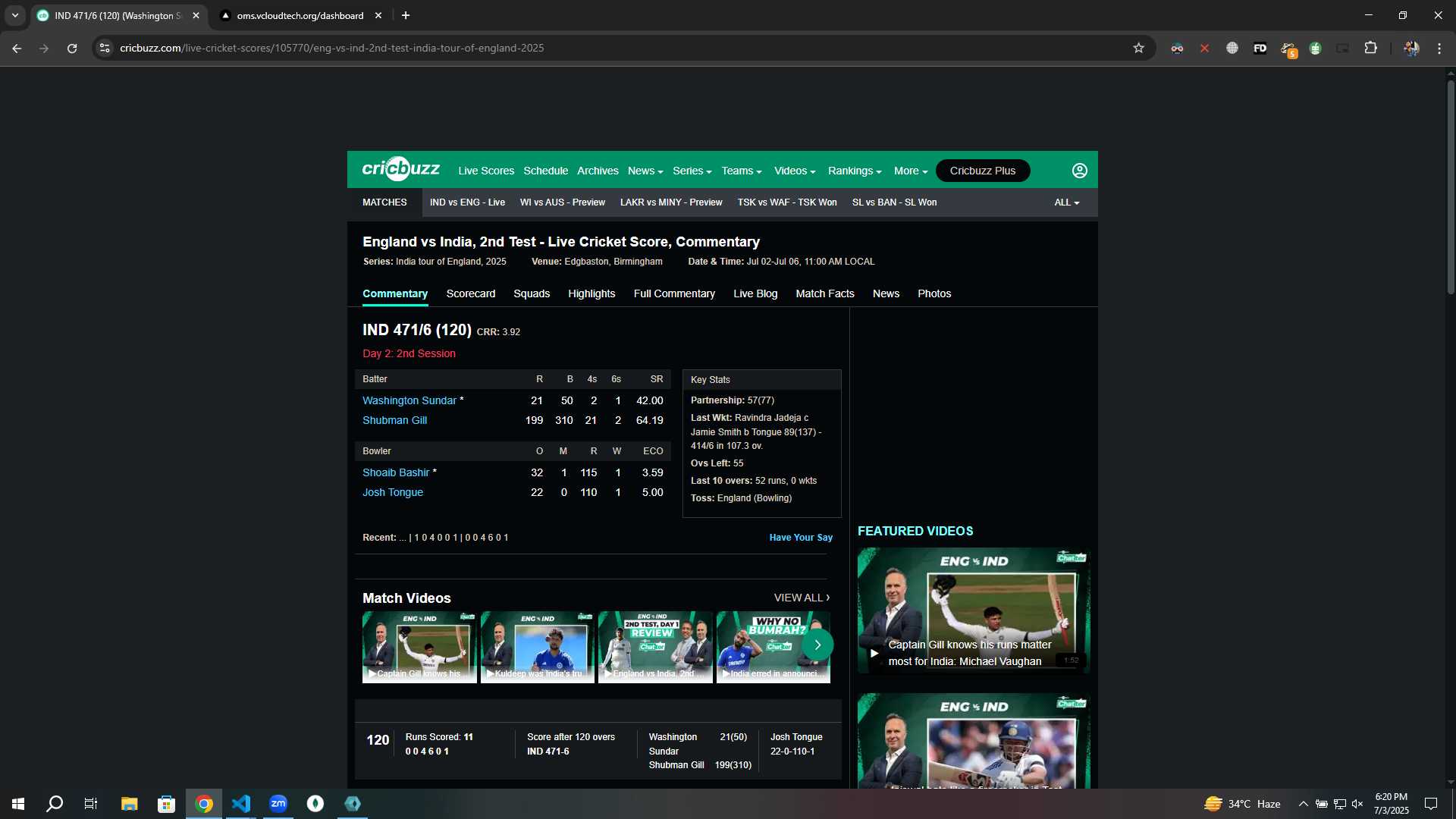Screen dimensions: 1456x819
Task: Open Josh Tongue player profile
Action: point(393,492)
